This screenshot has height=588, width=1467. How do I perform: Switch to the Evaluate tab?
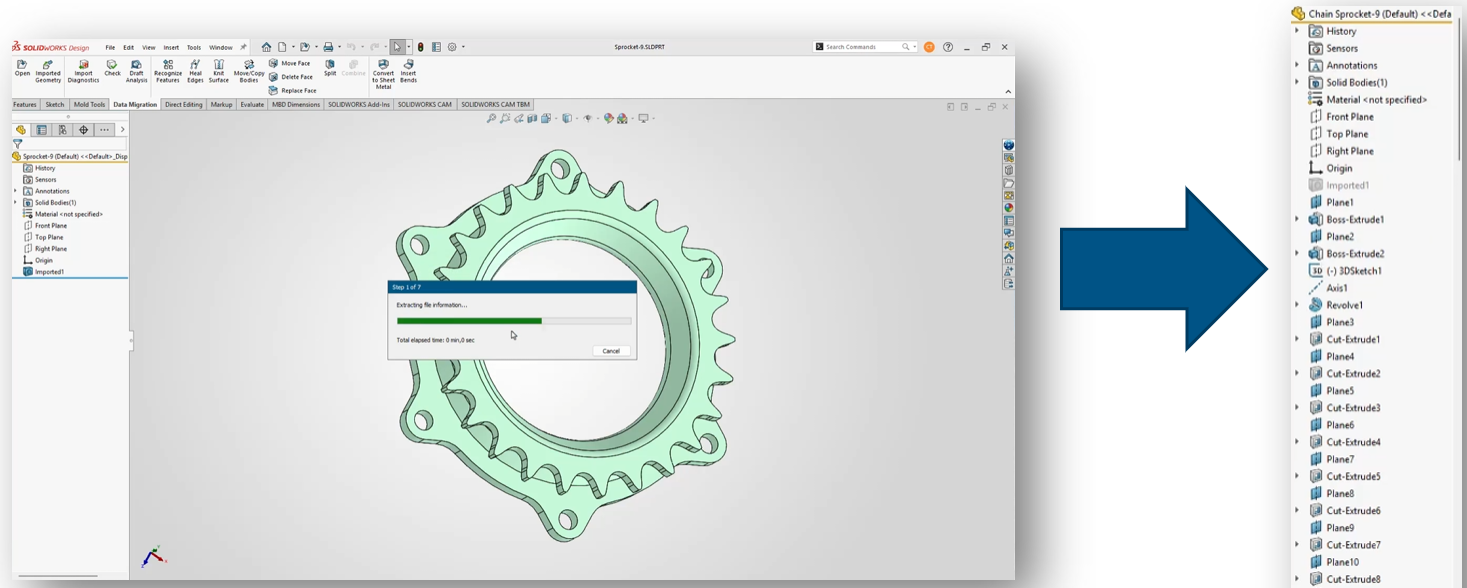252,104
